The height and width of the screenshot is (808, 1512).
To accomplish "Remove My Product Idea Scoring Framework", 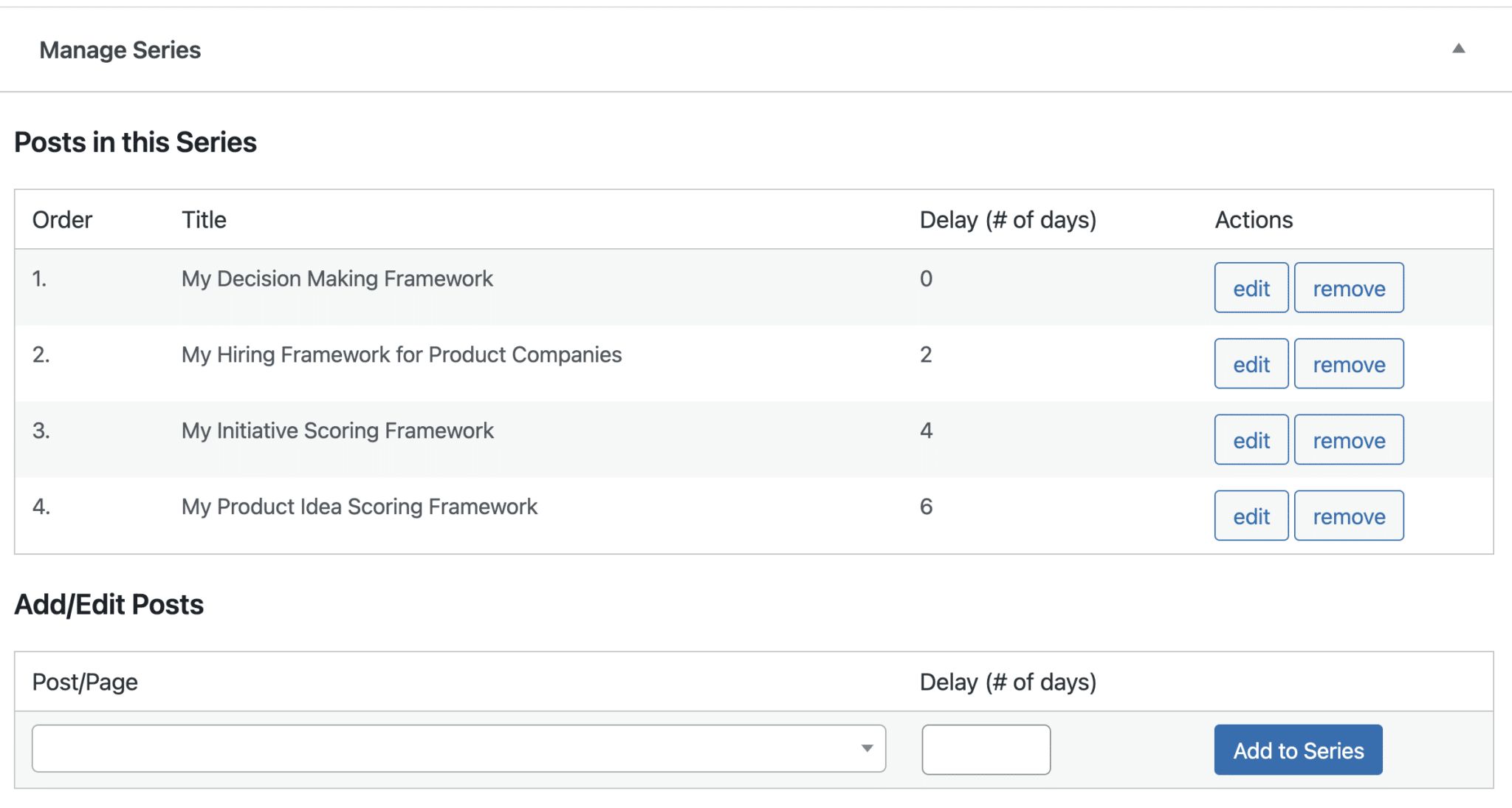I will [1349, 516].
